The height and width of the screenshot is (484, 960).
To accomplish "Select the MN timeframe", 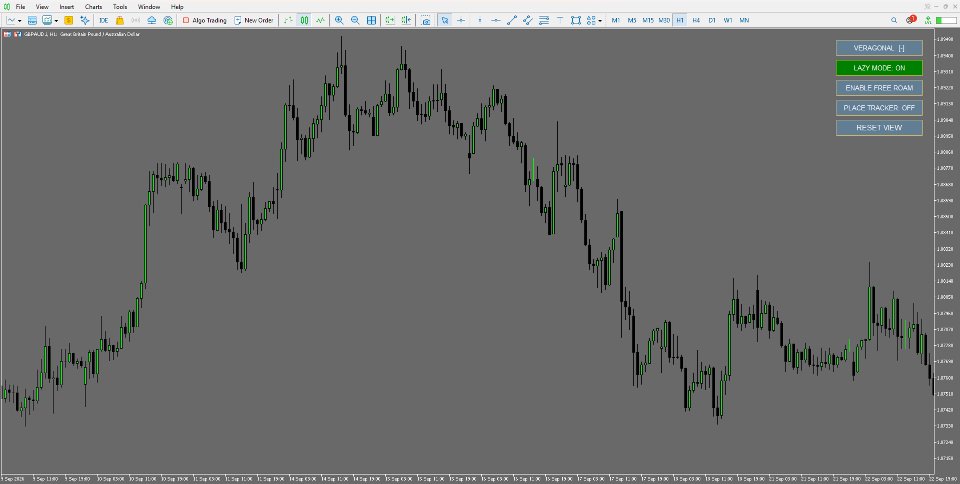I will 744,20.
